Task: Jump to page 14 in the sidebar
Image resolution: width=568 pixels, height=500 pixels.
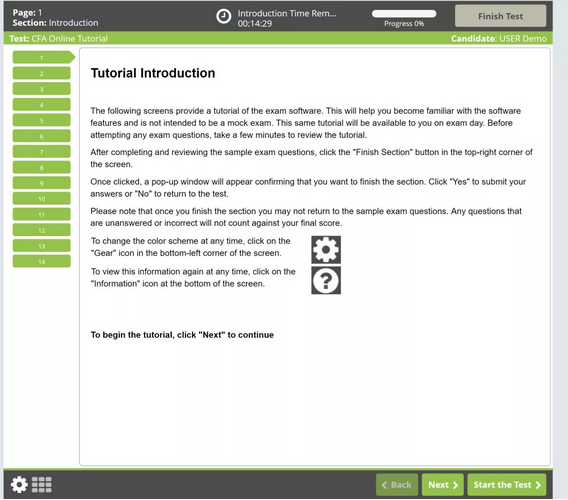Action: pyautogui.click(x=42, y=261)
